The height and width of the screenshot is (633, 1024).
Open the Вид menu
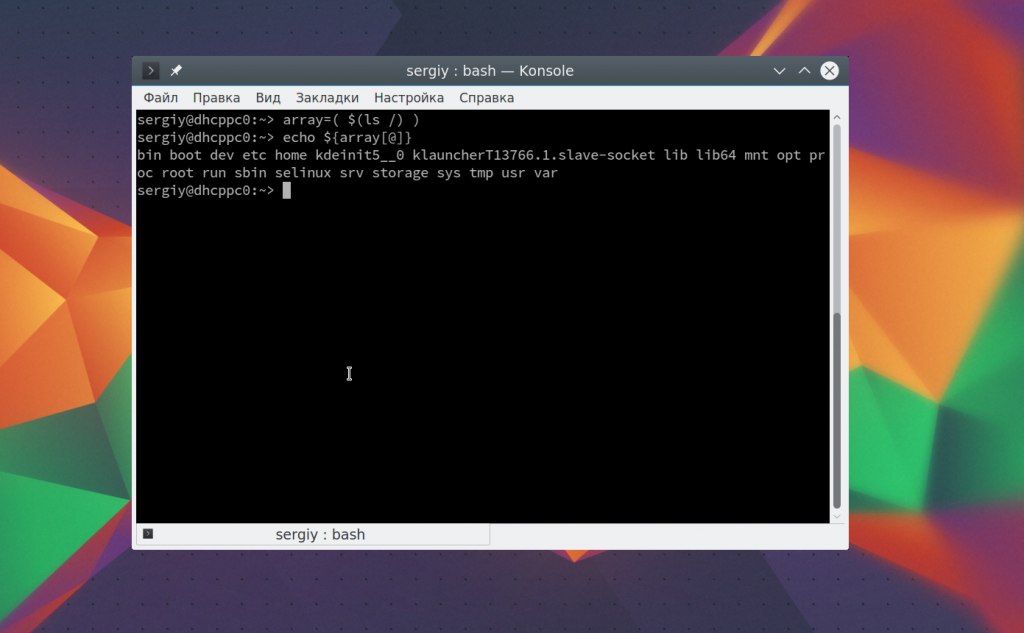(268, 98)
